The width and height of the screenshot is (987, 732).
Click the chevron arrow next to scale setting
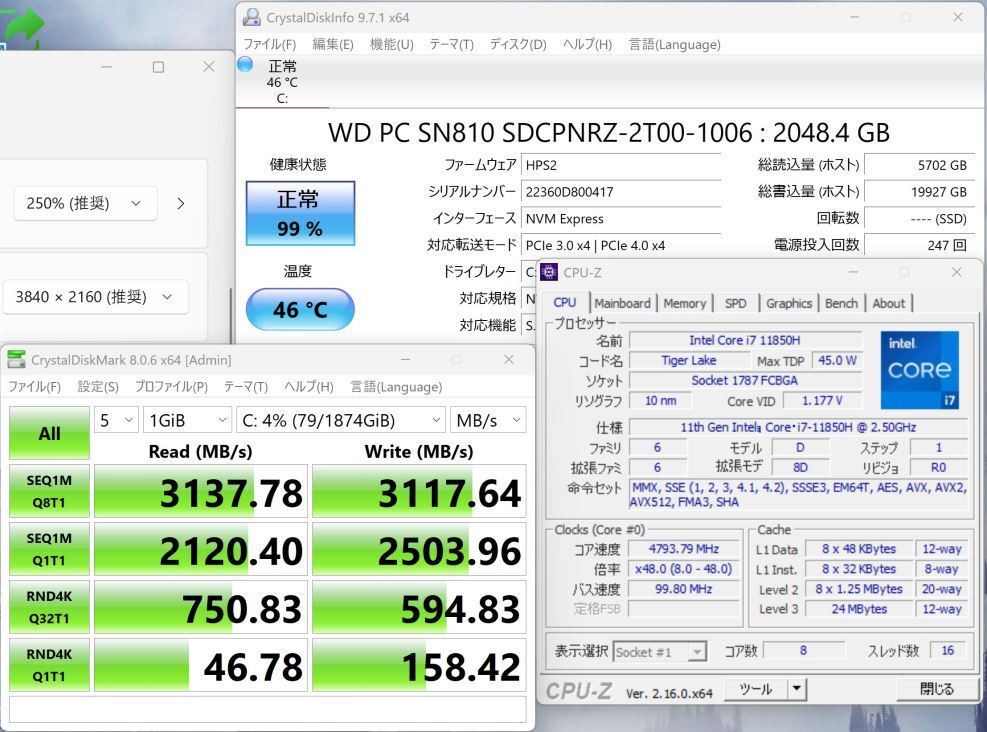coord(181,203)
